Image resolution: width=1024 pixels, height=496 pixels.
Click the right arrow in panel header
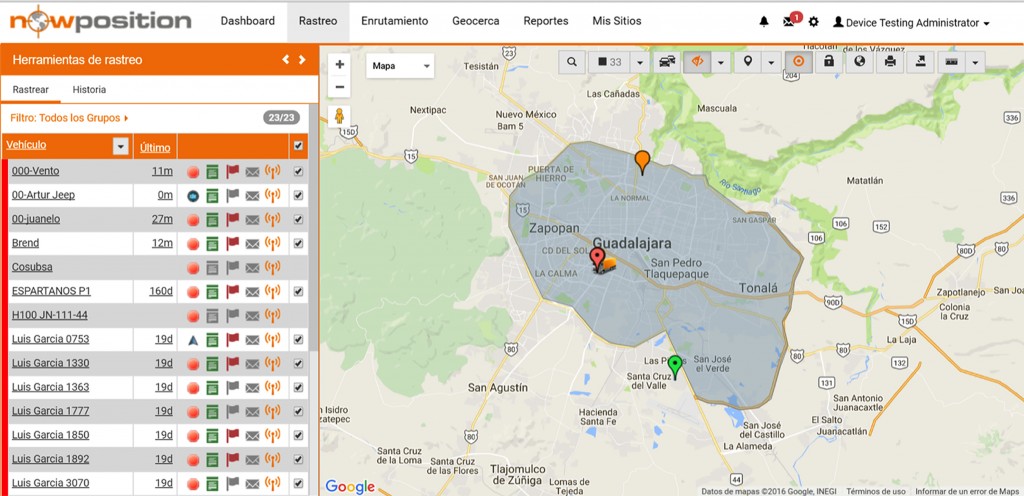click(x=302, y=59)
